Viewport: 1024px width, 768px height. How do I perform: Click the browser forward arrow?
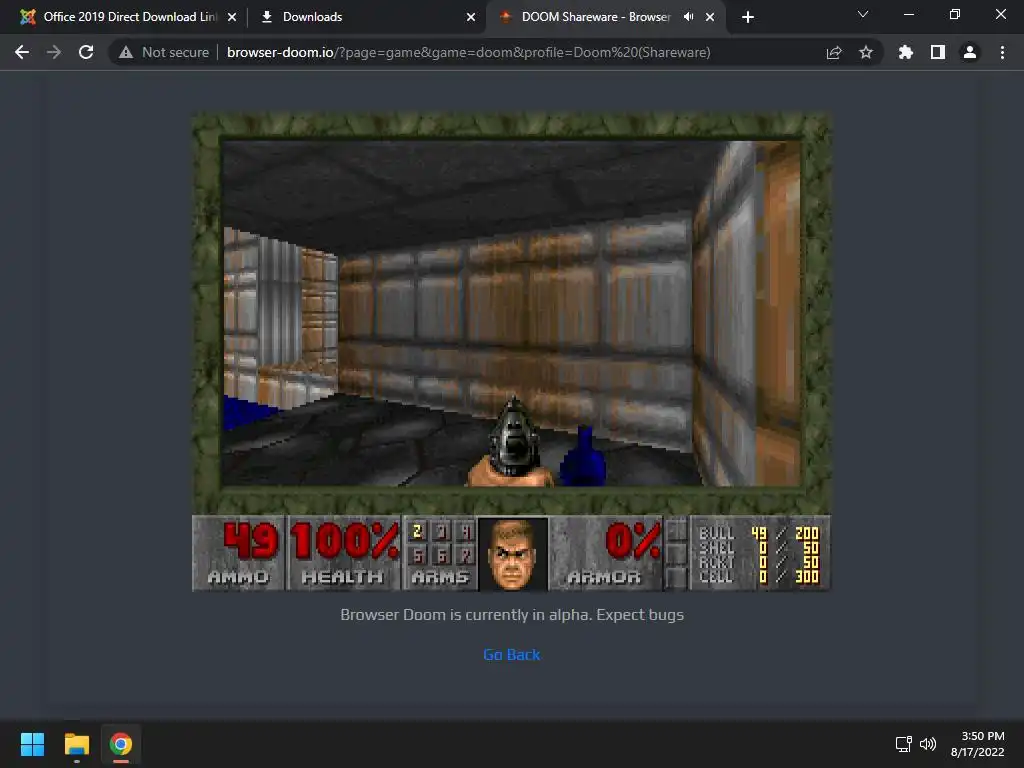coord(54,52)
